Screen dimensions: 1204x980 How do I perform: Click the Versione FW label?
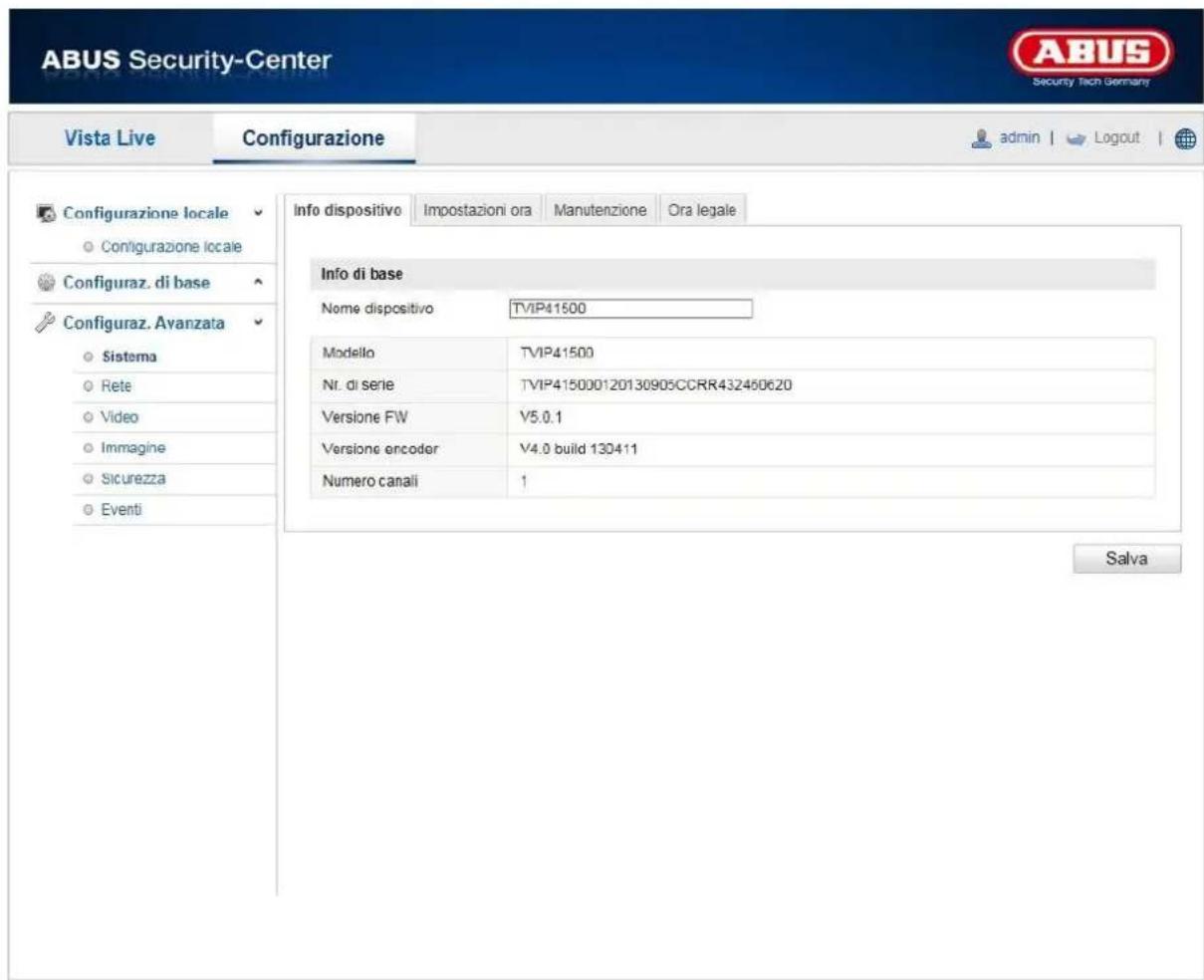point(364,417)
